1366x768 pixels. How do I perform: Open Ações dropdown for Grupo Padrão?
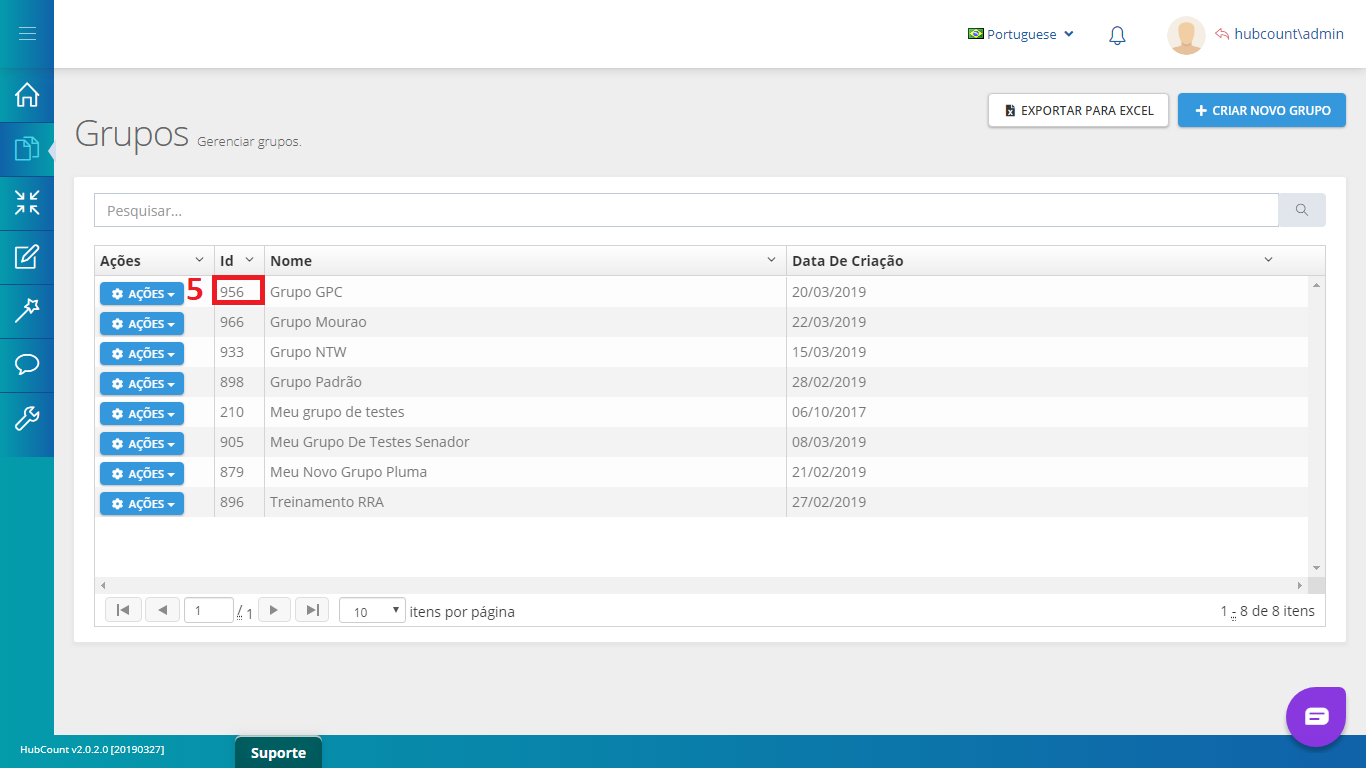tap(142, 384)
